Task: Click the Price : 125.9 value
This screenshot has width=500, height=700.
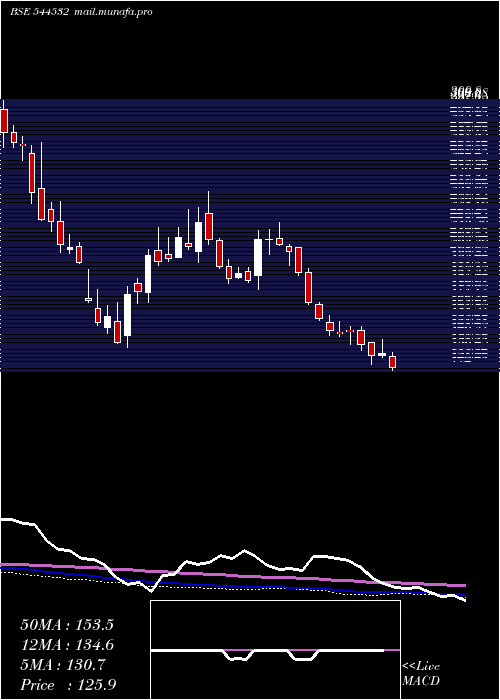Action: pos(68,685)
